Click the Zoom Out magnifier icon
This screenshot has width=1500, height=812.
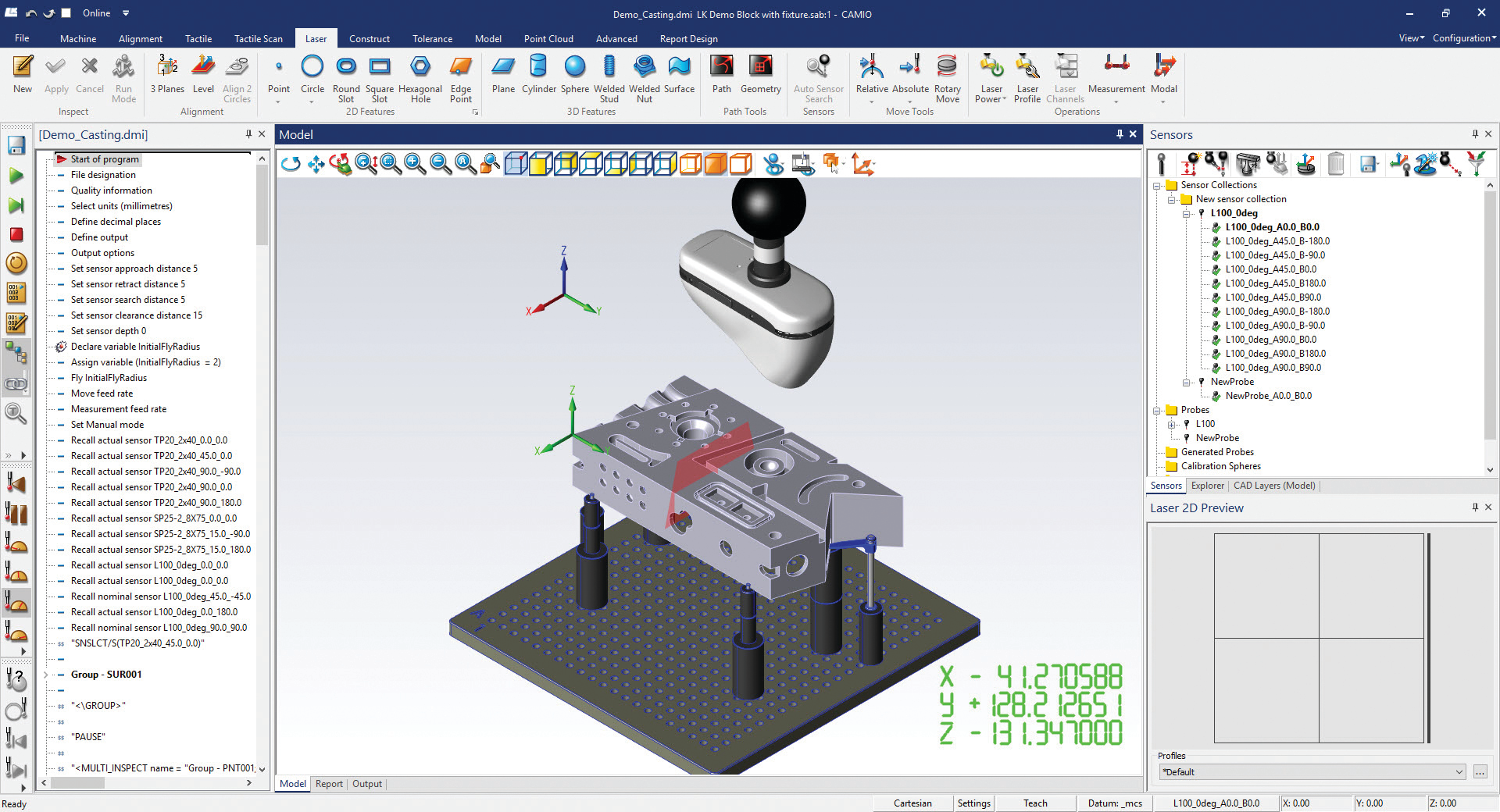coord(441,164)
